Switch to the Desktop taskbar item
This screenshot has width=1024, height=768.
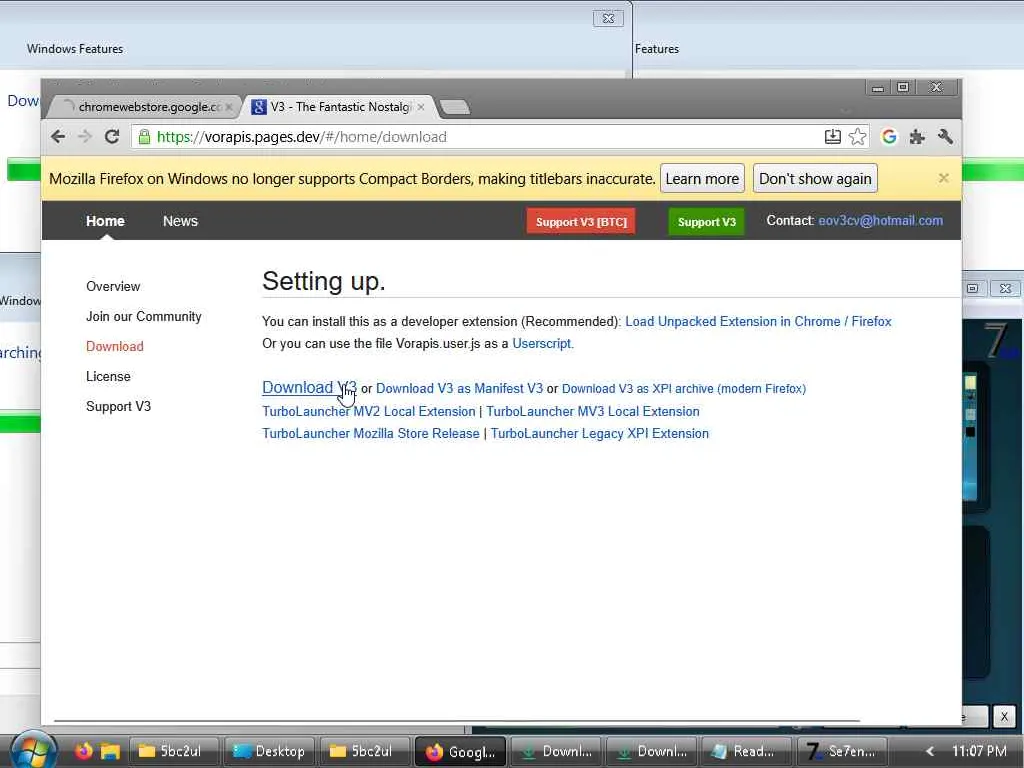[269, 751]
